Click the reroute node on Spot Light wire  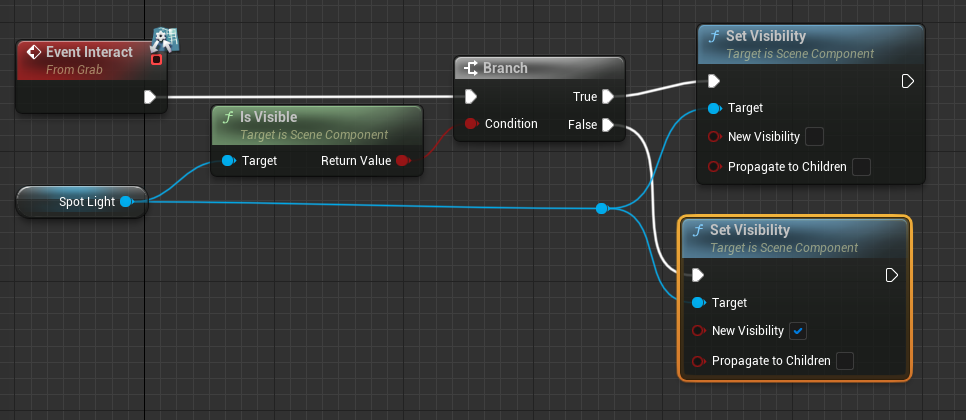(x=602, y=209)
